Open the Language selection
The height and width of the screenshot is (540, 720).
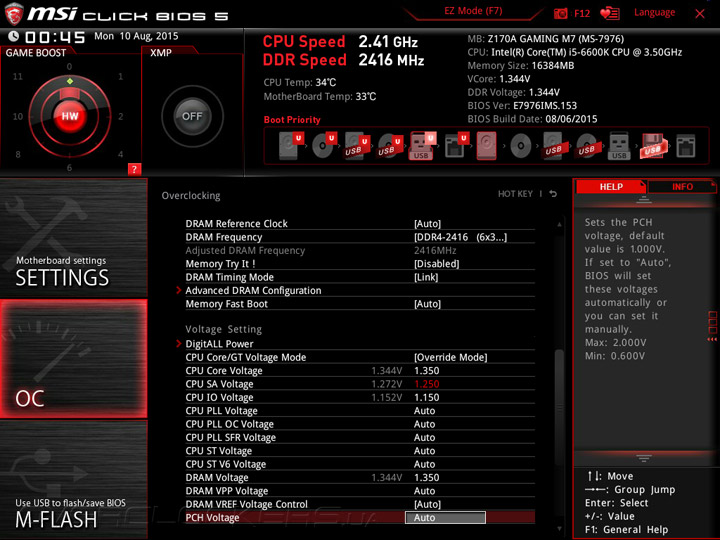654,12
